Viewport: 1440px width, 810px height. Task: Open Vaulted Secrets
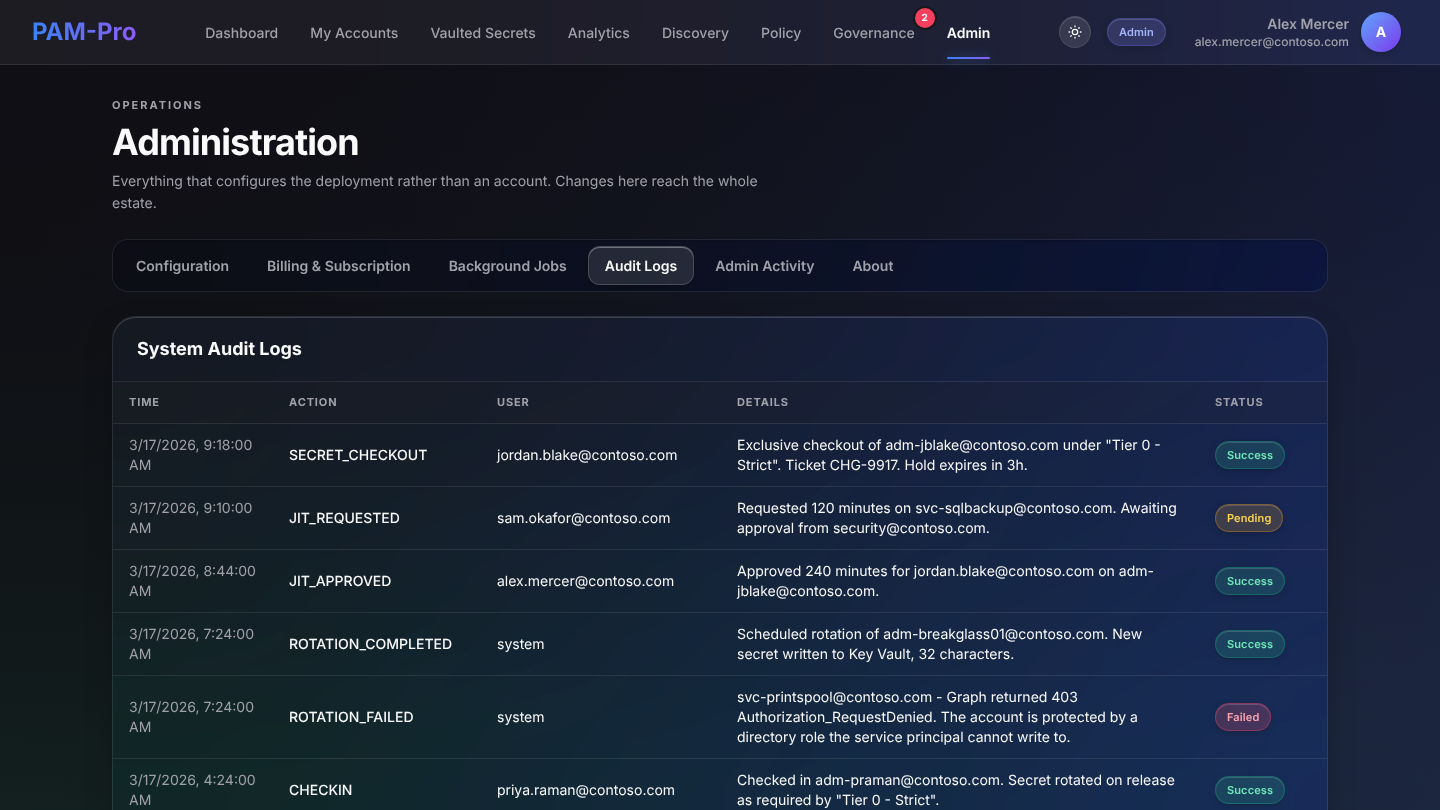coord(483,33)
